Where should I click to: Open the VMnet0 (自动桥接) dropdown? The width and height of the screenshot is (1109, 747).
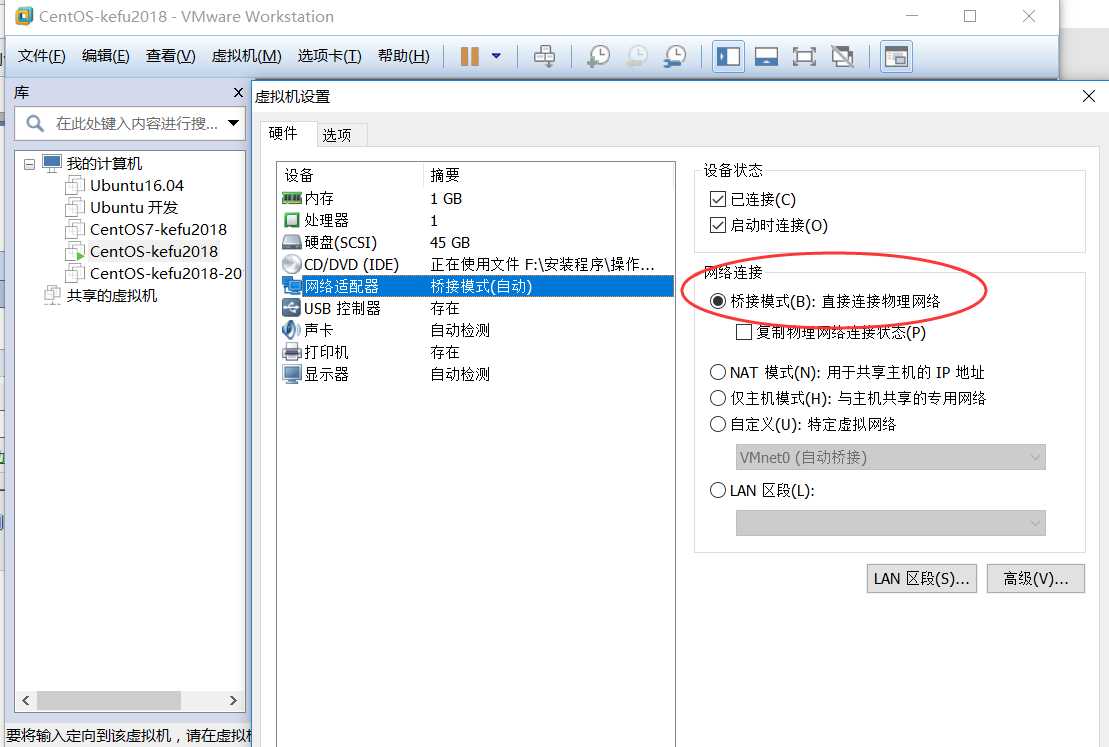point(890,457)
